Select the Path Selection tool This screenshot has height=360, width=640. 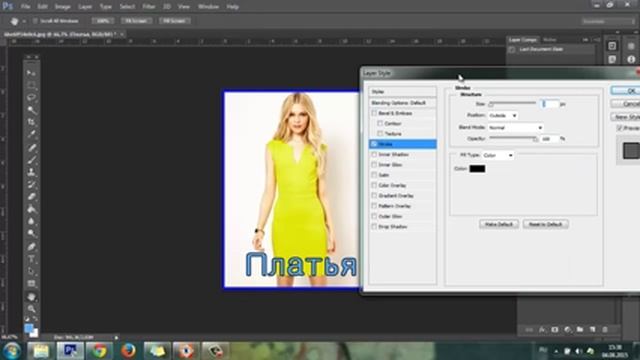click(x=31, y=271)
